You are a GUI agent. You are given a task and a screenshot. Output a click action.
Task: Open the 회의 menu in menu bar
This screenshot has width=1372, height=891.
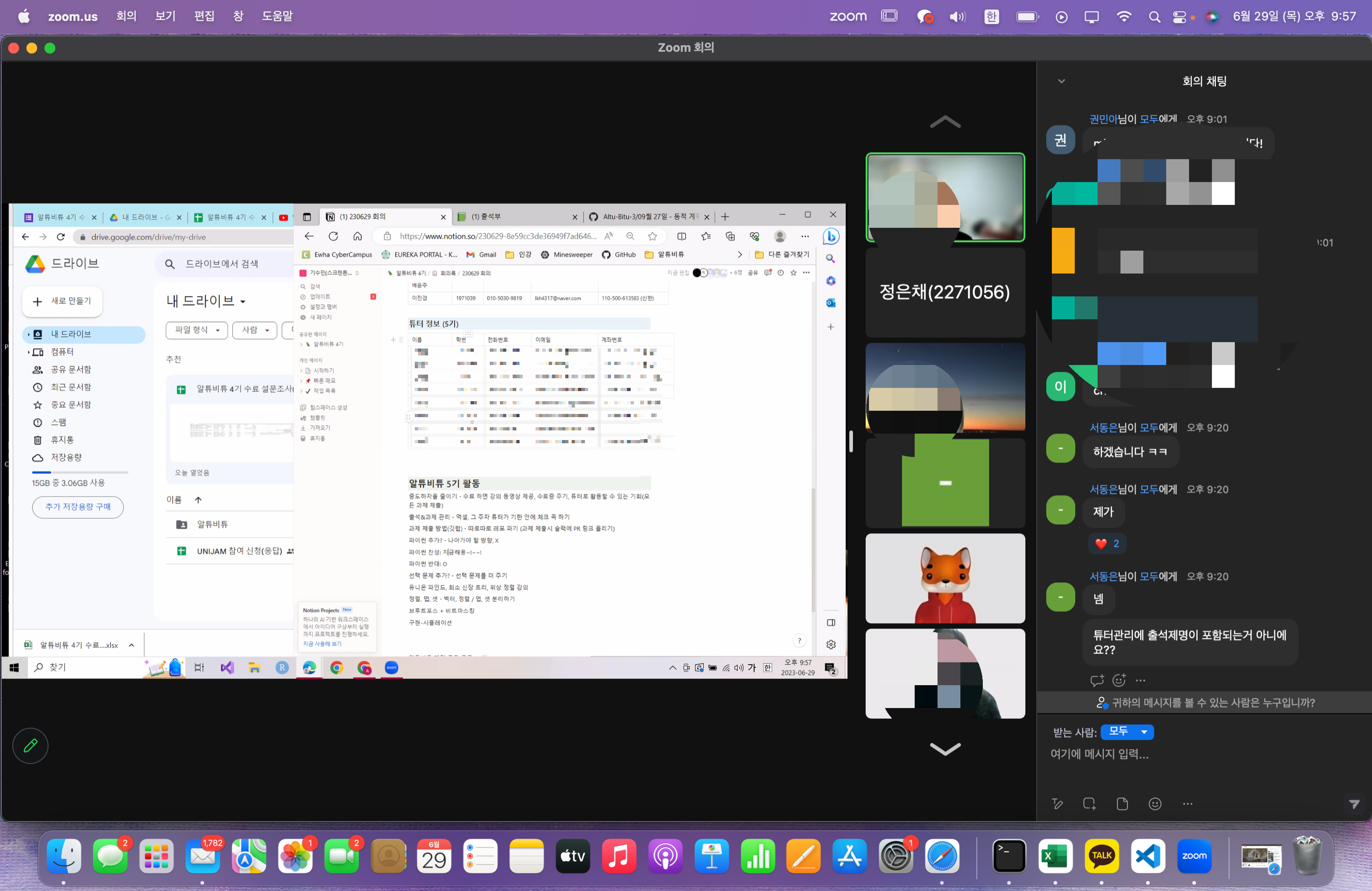pos(126,16)
